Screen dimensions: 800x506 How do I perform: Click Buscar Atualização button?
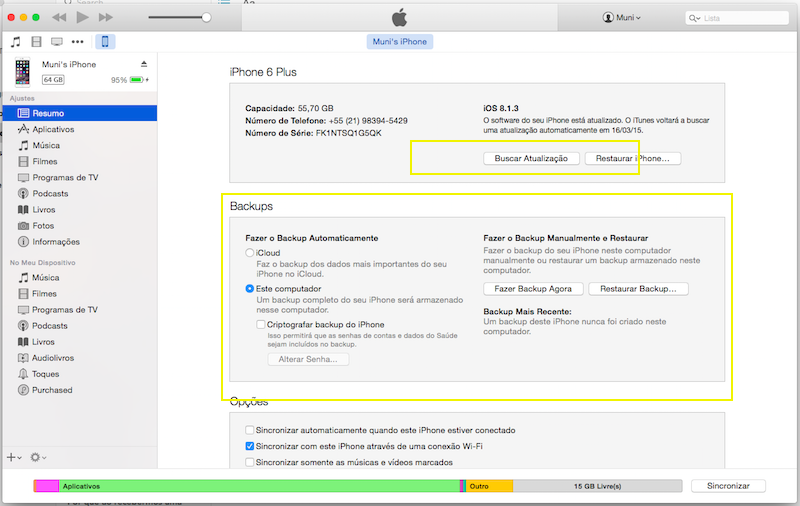coord(531,159)
